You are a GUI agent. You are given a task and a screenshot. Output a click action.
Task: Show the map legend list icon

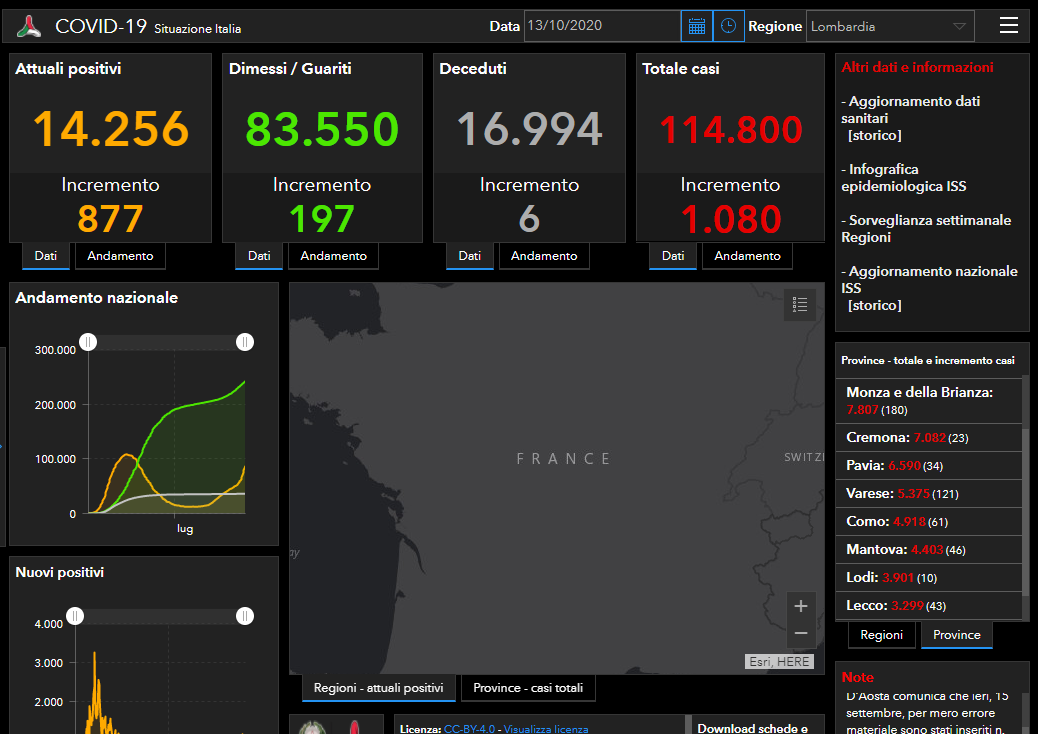[799, 305]
